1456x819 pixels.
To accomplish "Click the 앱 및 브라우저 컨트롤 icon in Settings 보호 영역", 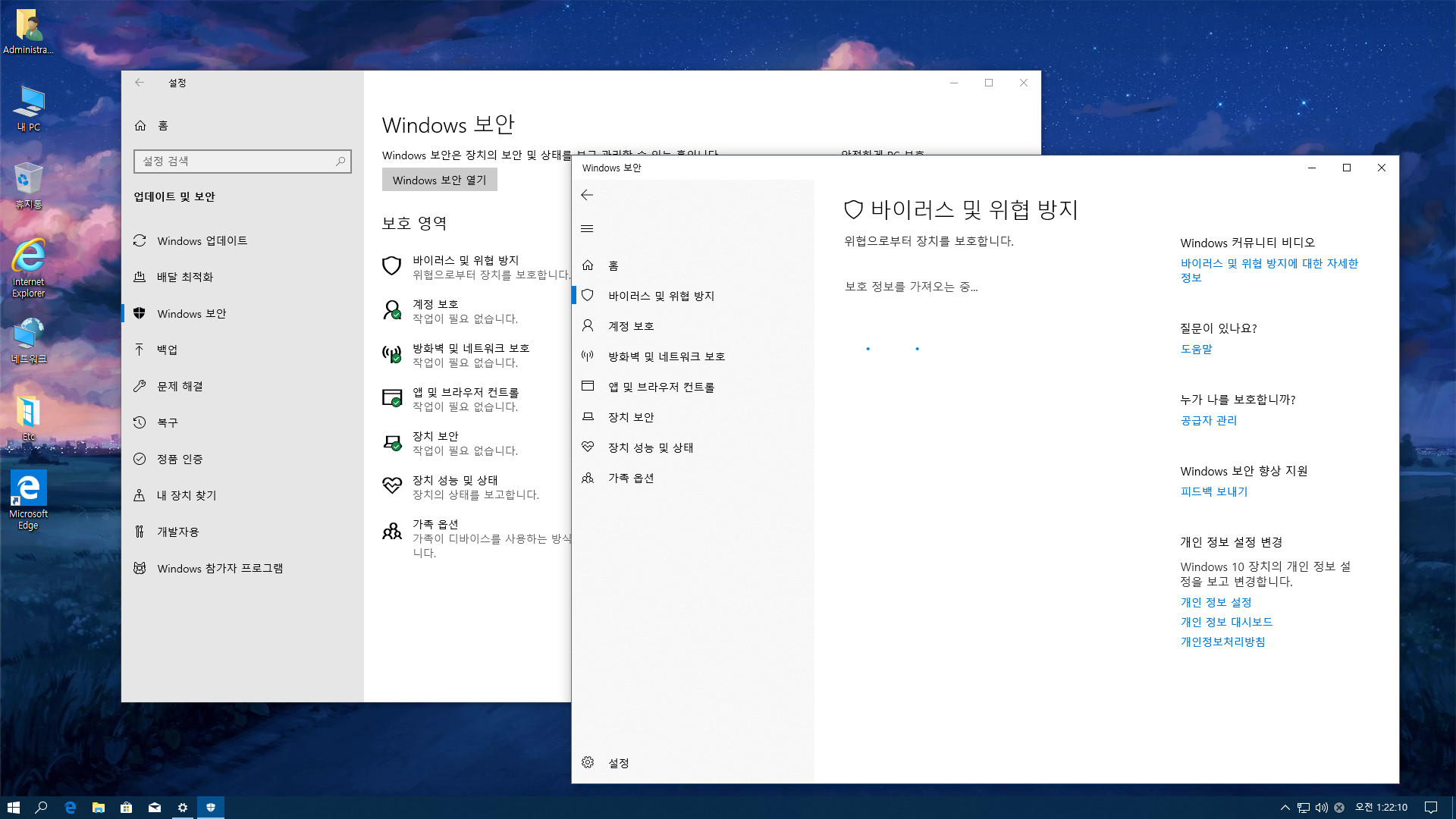I will 392,397.
